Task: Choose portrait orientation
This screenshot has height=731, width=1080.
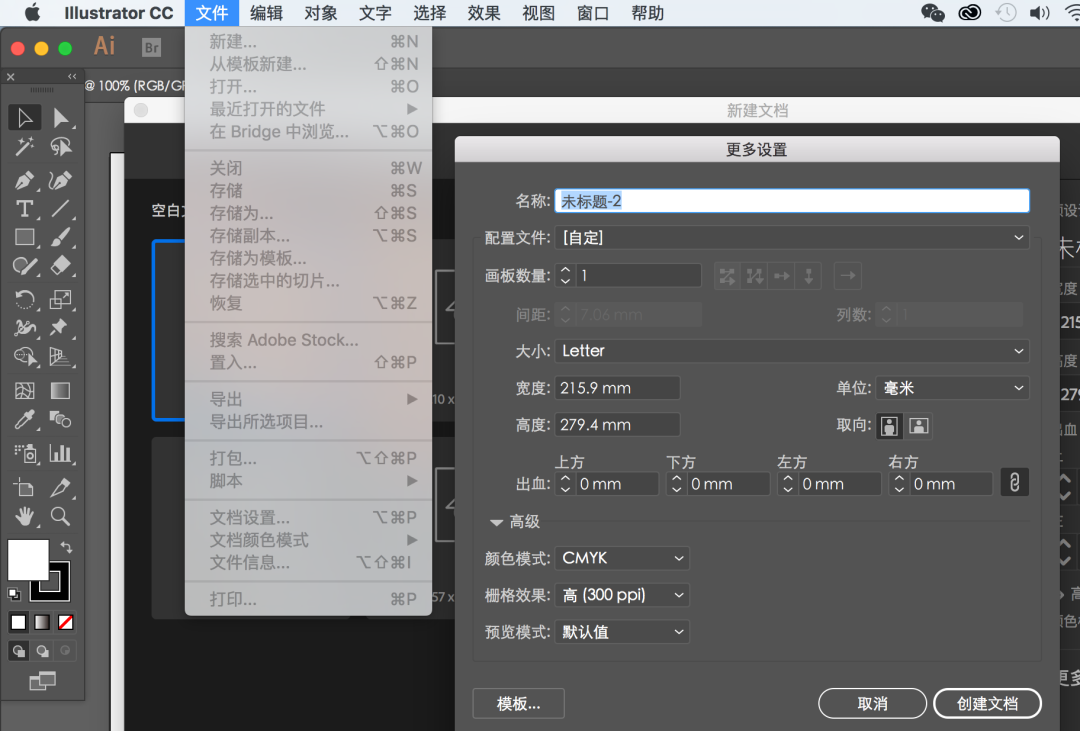Action: (x=889, y=426)
